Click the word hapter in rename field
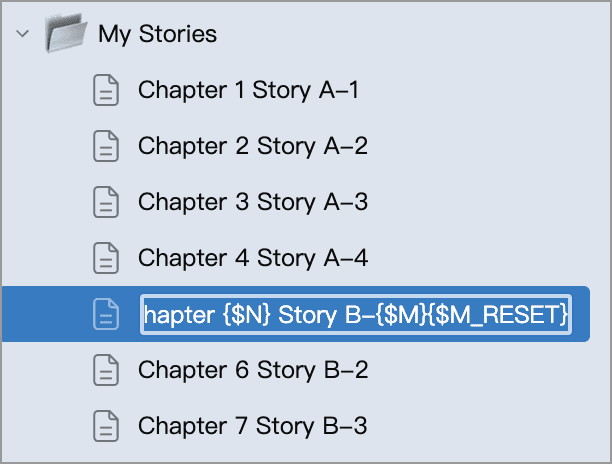The image size is (612, 464). click(178, 316)
